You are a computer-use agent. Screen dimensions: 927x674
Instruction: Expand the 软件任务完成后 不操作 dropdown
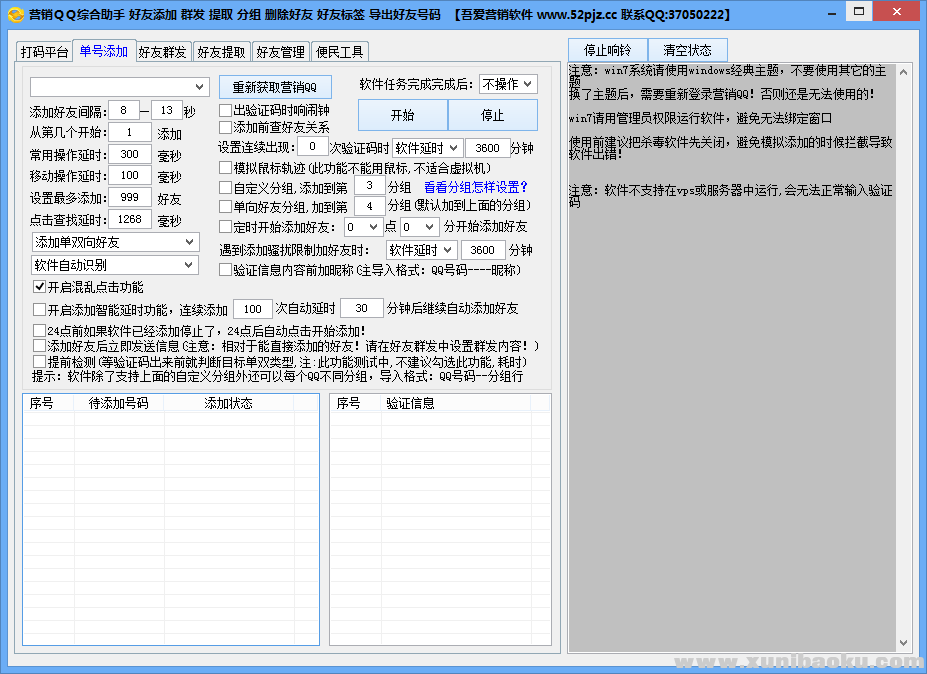coord(508,84)
